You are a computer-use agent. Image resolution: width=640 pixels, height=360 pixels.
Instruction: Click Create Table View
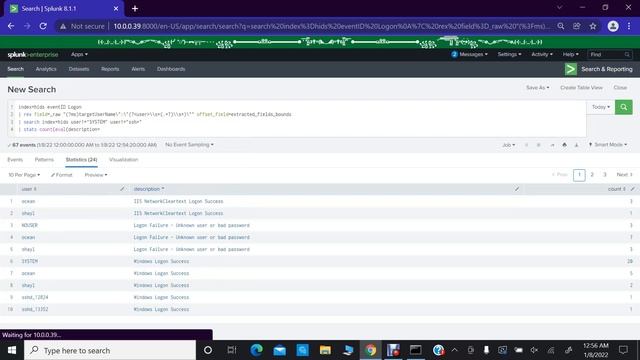pyautogui.click(x=581, y=88)
